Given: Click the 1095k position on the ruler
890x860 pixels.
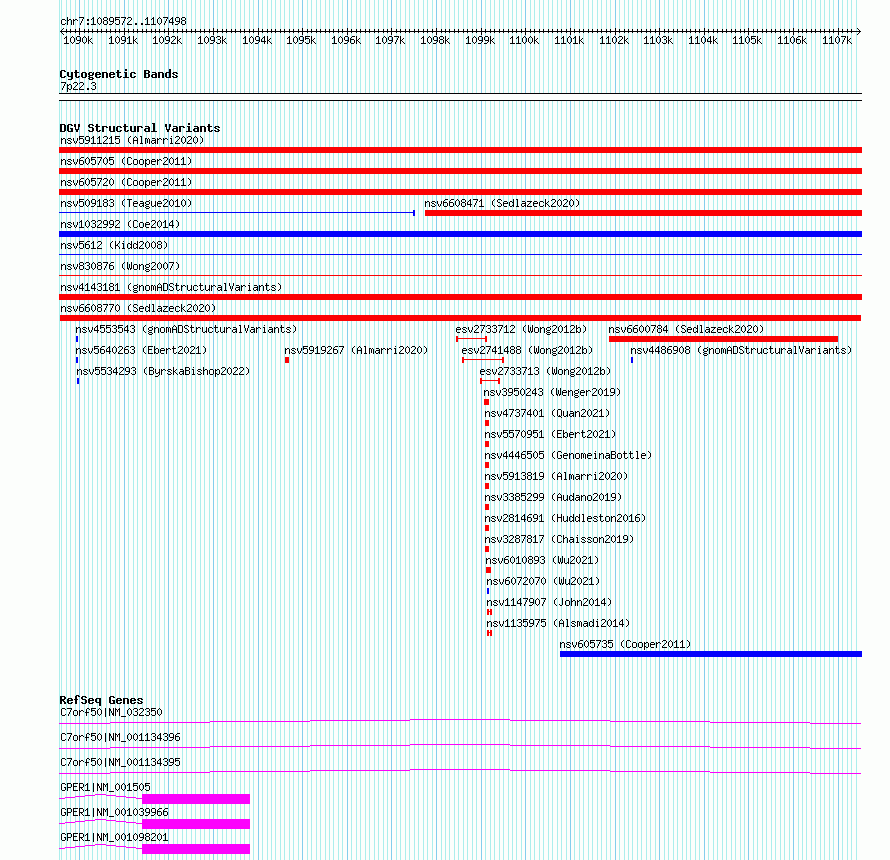Looking at the screenshot, I should coord(301,40).
